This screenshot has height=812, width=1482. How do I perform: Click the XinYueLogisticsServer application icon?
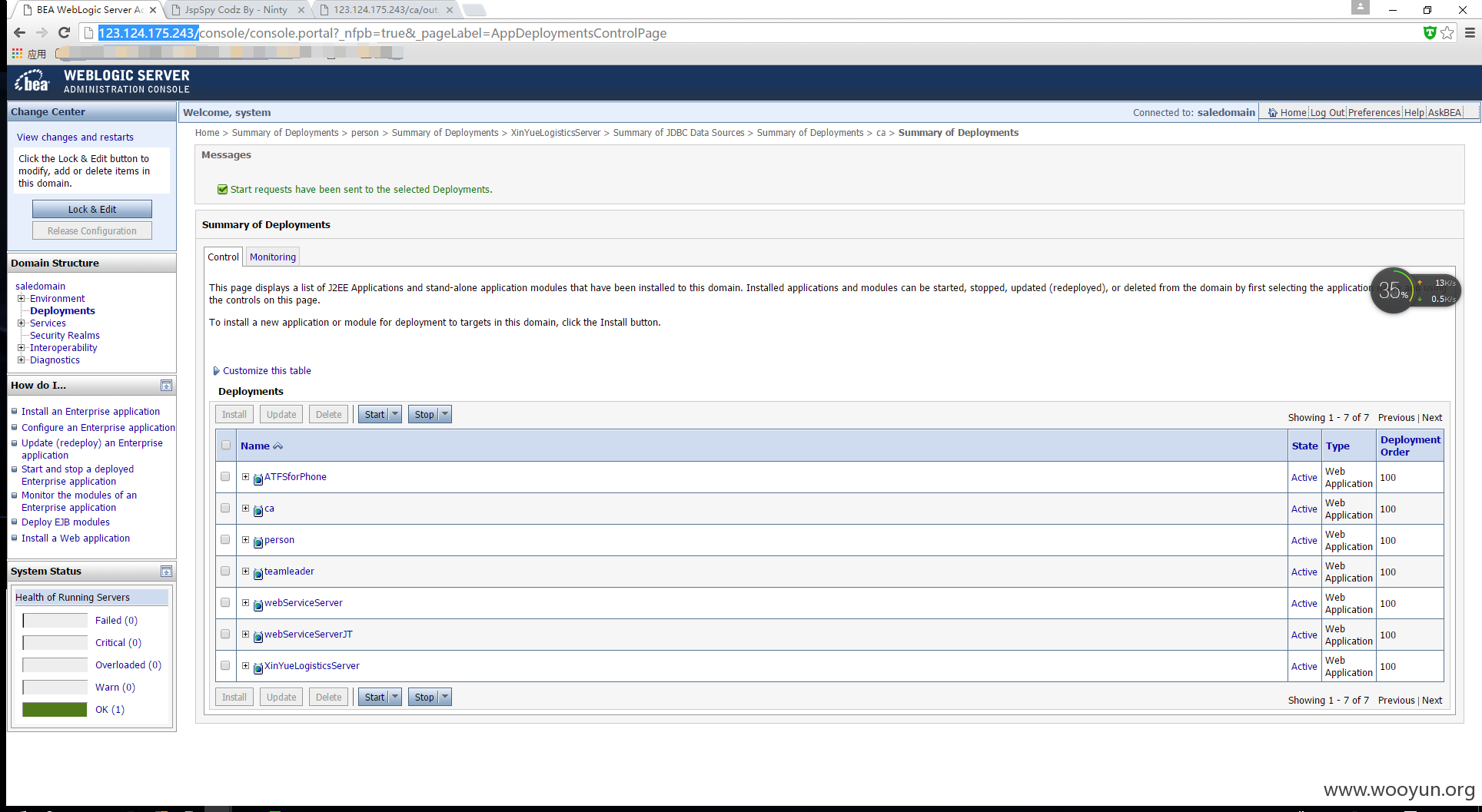pyautogui.click(x=258, y=668)
